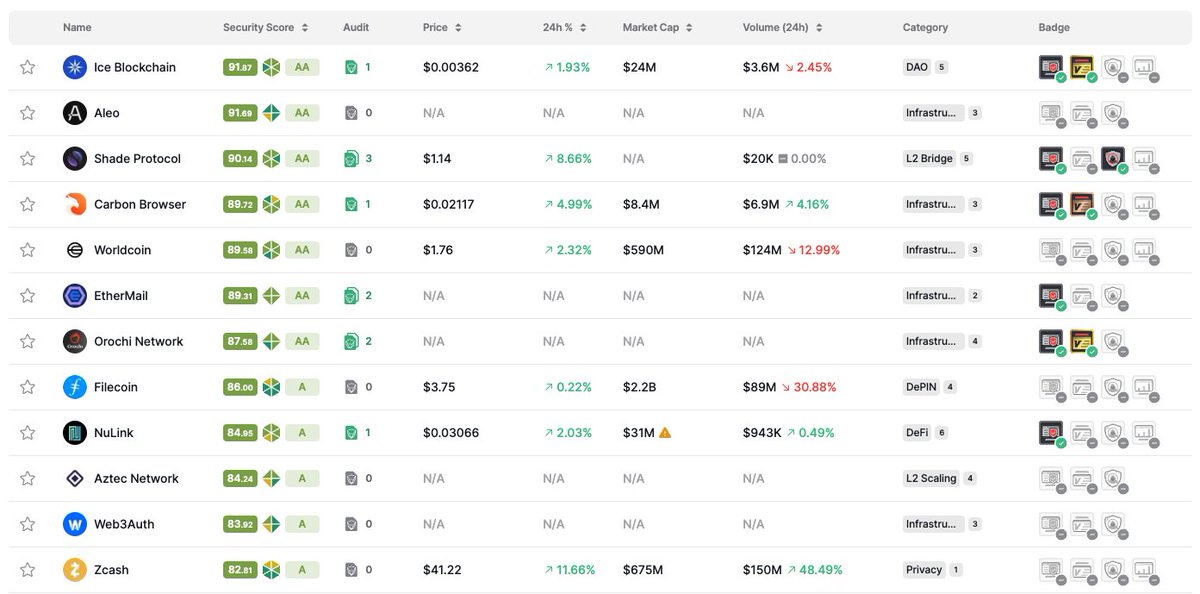Click third badge icon for Shade Protocol
The width and height of the screenshot is (1200, 594).
1114,159
